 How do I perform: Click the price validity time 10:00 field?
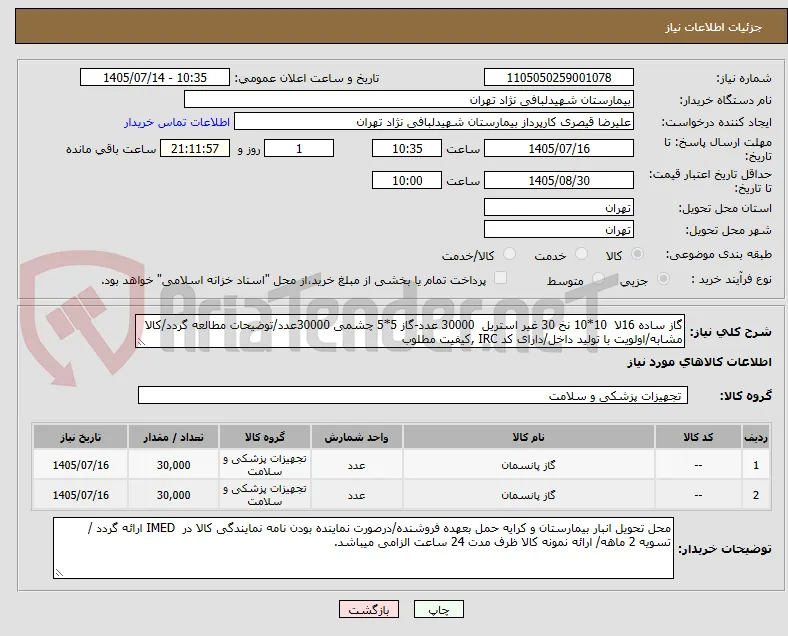pos(407,180)
